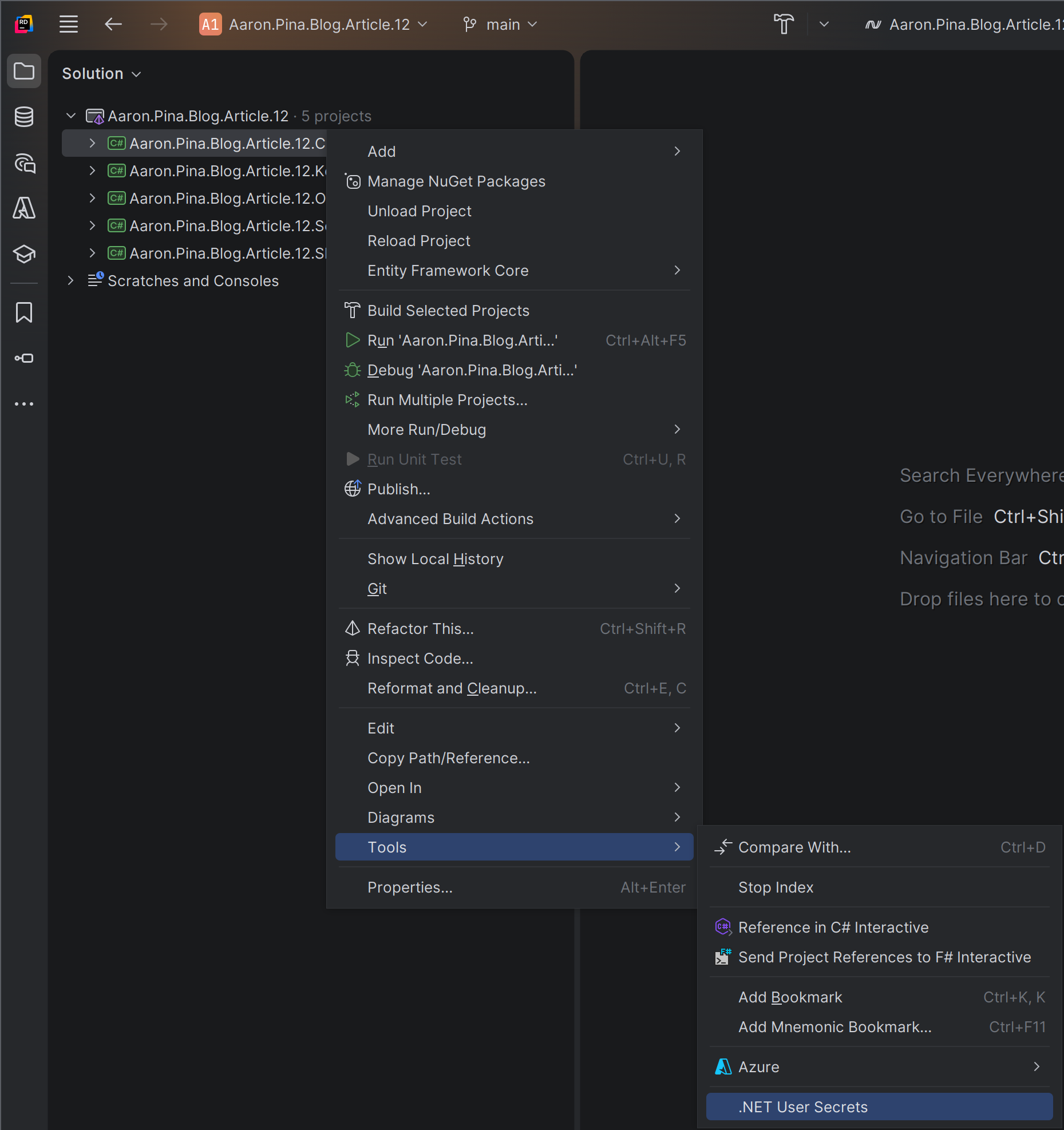The image size is (1064, 1130).
Task: Show more tool windows via ellipsis
Action: click(24, 404)
